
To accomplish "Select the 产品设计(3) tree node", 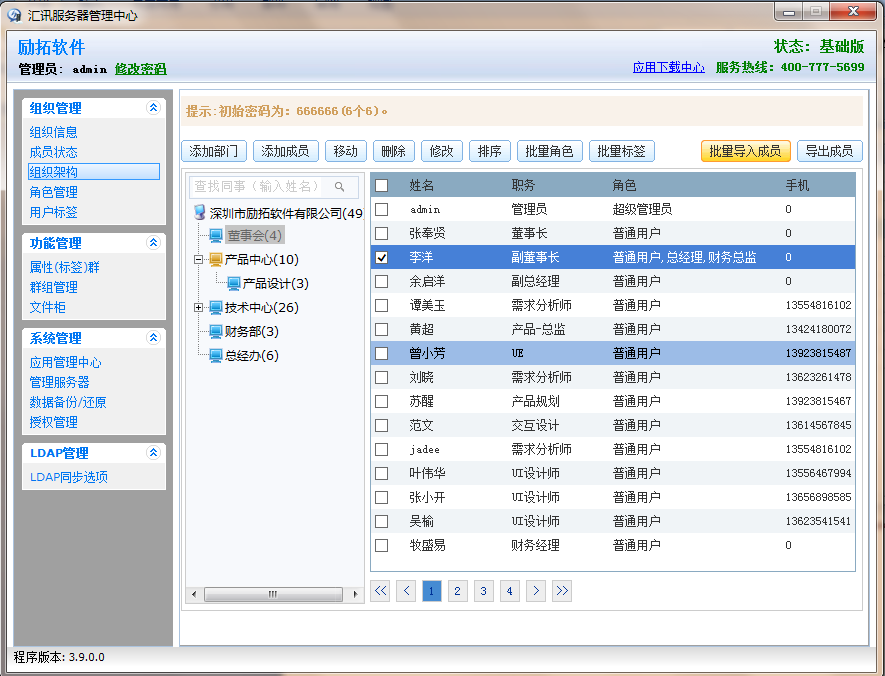I will (x=276, y=283).
